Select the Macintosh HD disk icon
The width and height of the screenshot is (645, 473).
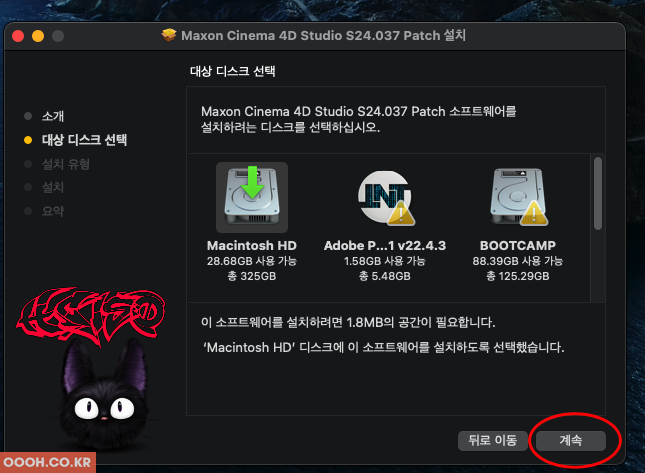(x=252, y=197)
